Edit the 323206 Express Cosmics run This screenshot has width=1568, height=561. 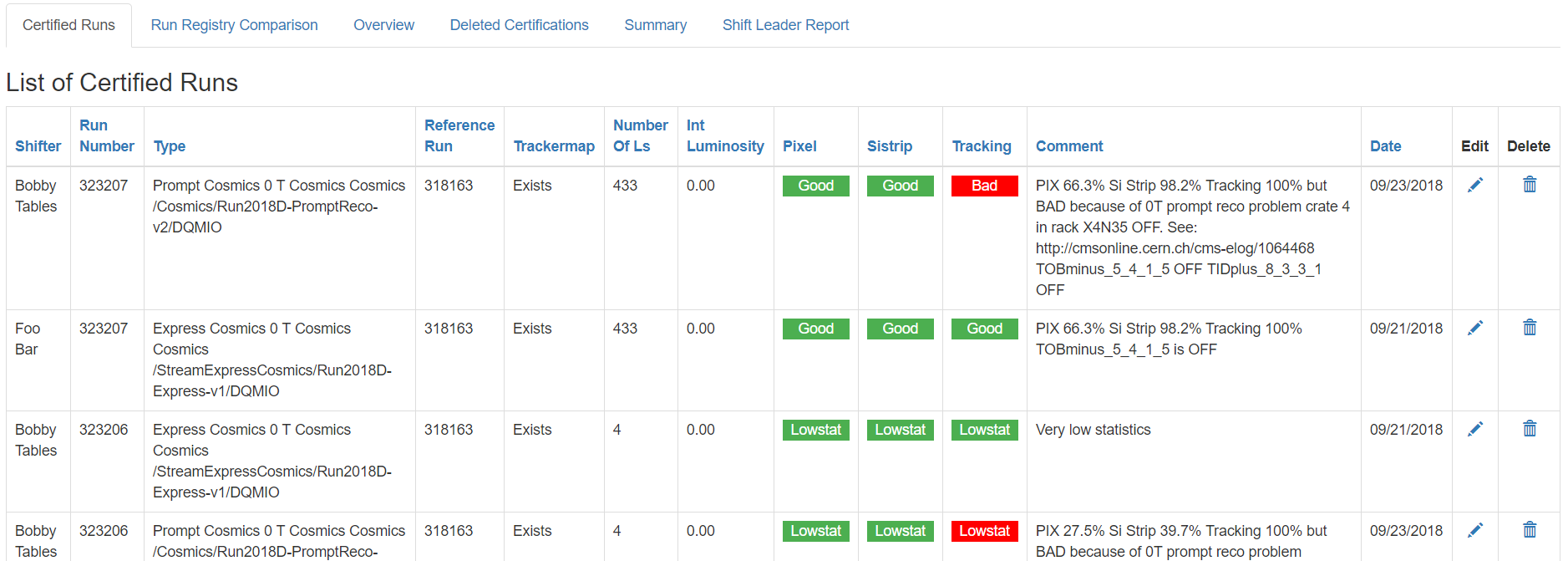pyautogui.click(x=1475, y=429)
